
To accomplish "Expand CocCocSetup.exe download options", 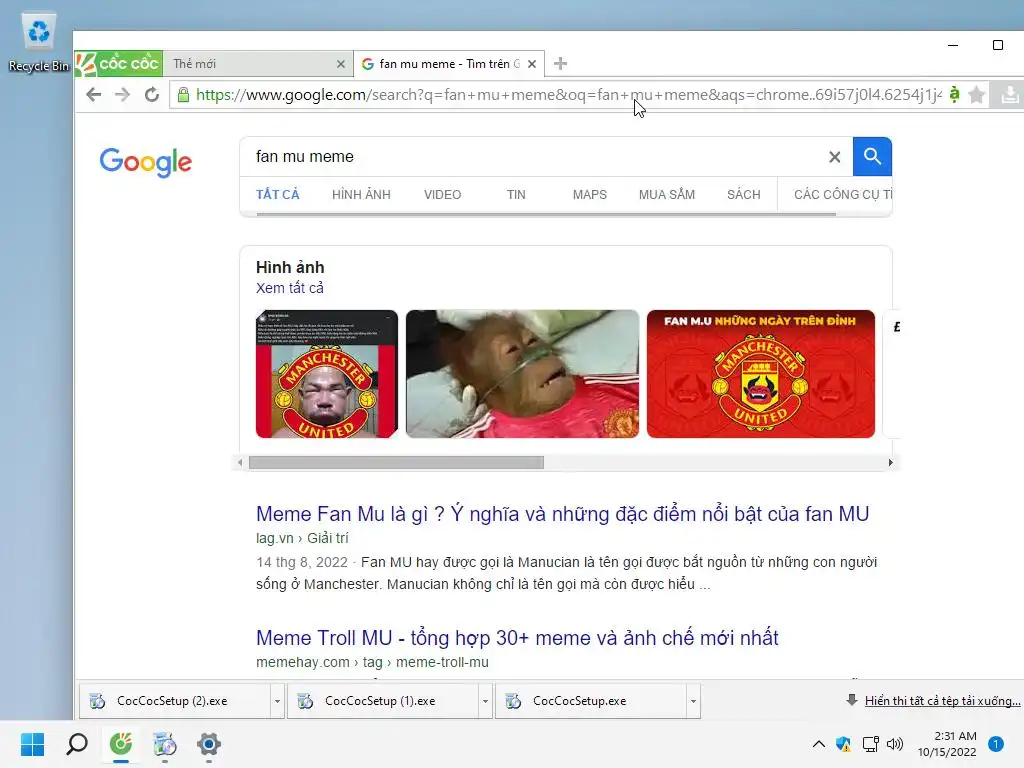I will [x=693, y=701].
